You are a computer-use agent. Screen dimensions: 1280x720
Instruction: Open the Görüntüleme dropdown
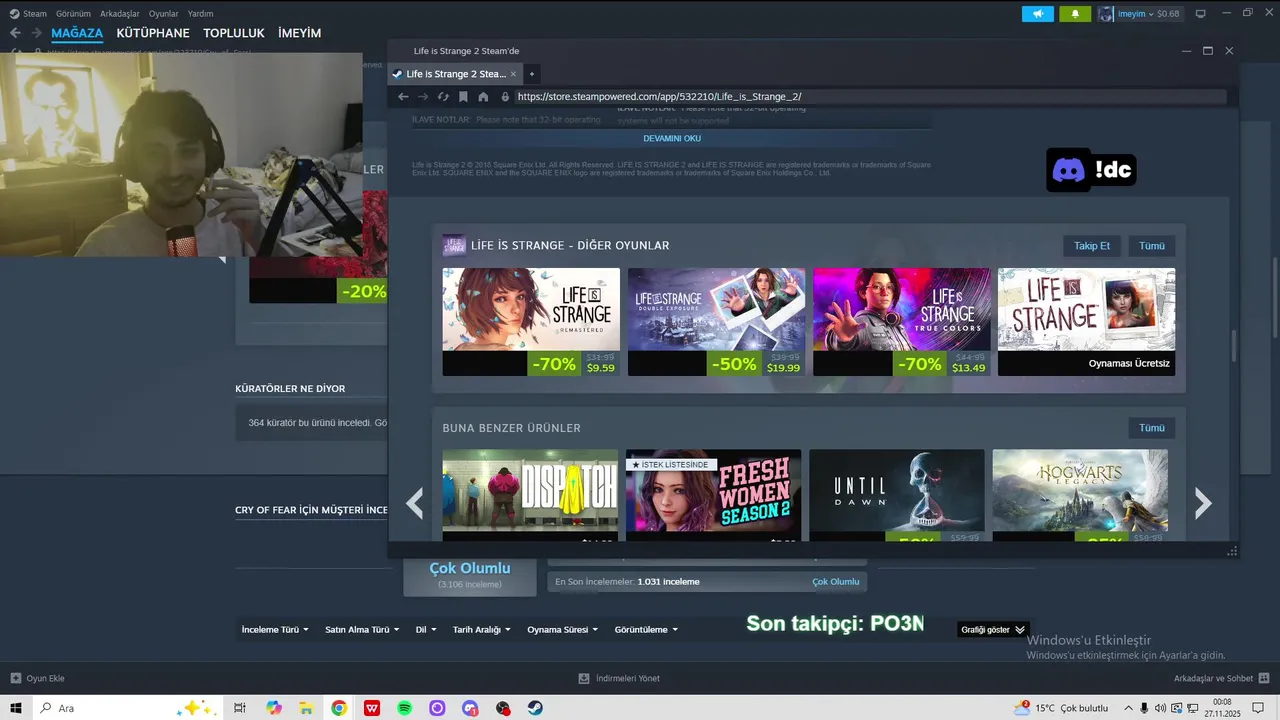[x=647, y=630]
